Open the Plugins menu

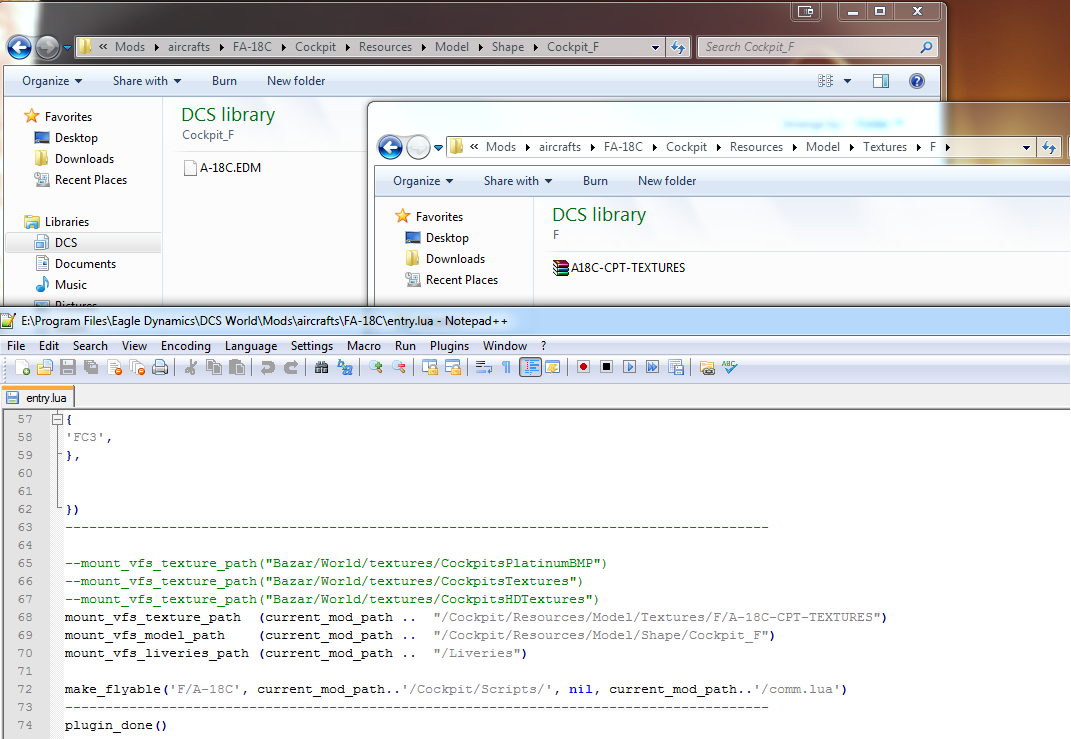click(x=449, y=346)
